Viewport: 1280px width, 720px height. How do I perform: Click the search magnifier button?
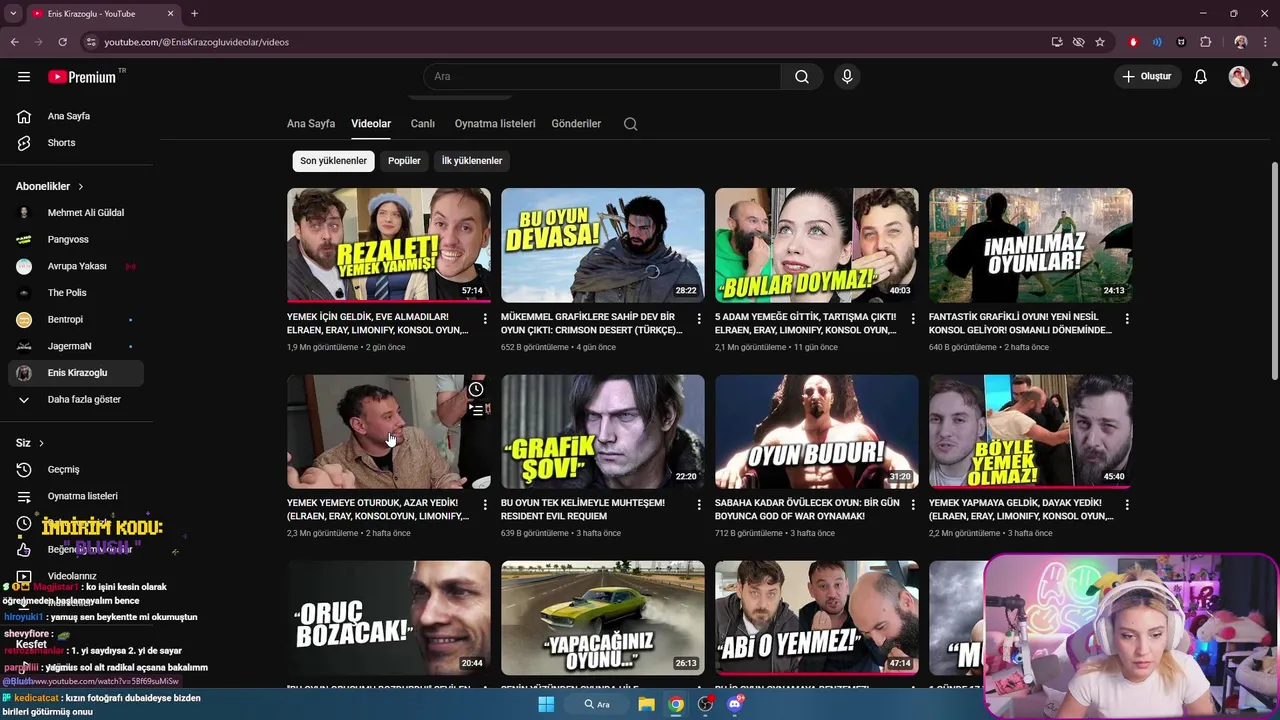click(802, 77)
